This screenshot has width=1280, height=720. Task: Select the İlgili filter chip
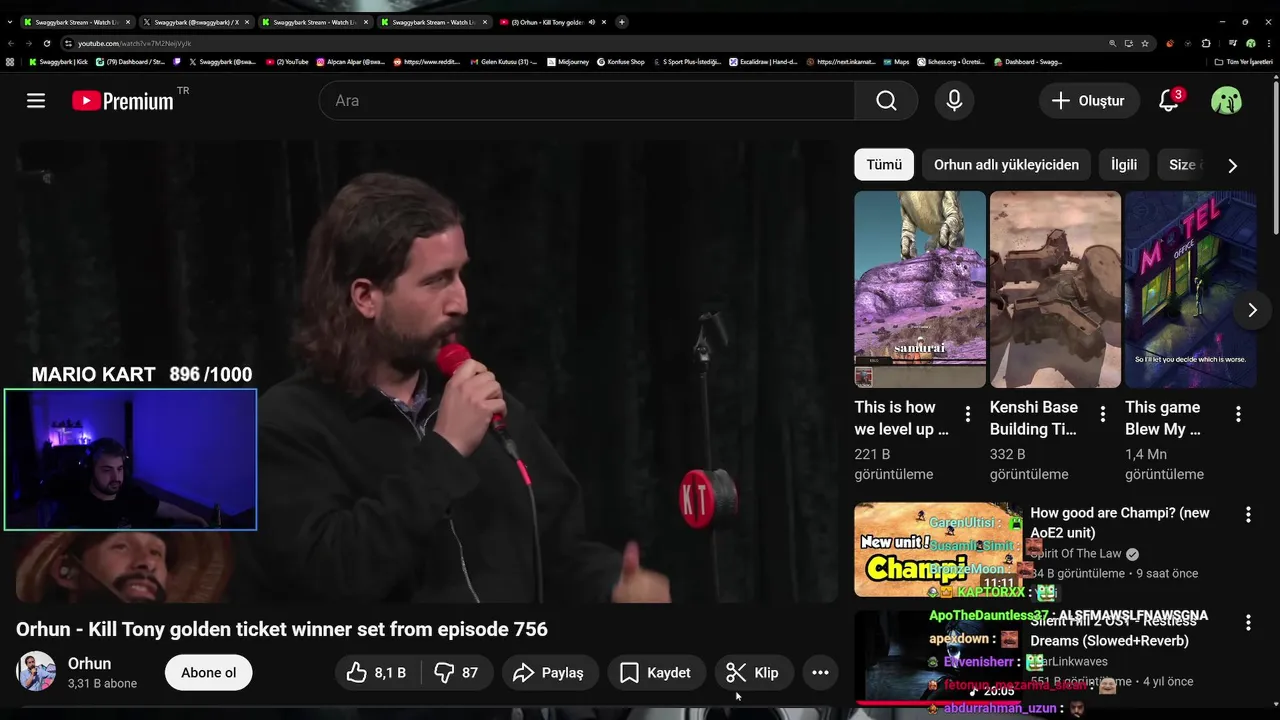pos(1124,164)
